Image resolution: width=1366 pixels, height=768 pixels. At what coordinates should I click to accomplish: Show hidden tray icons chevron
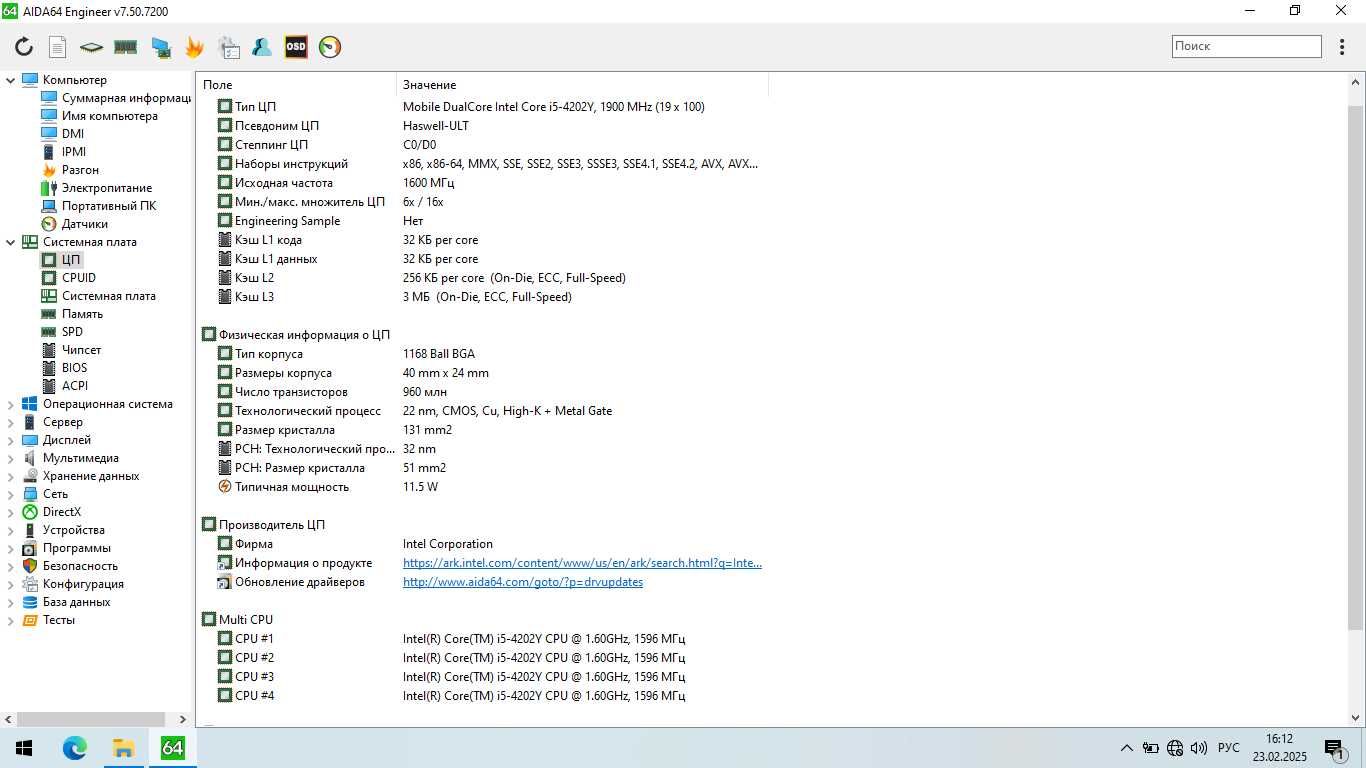click(x=1127, y=748)
